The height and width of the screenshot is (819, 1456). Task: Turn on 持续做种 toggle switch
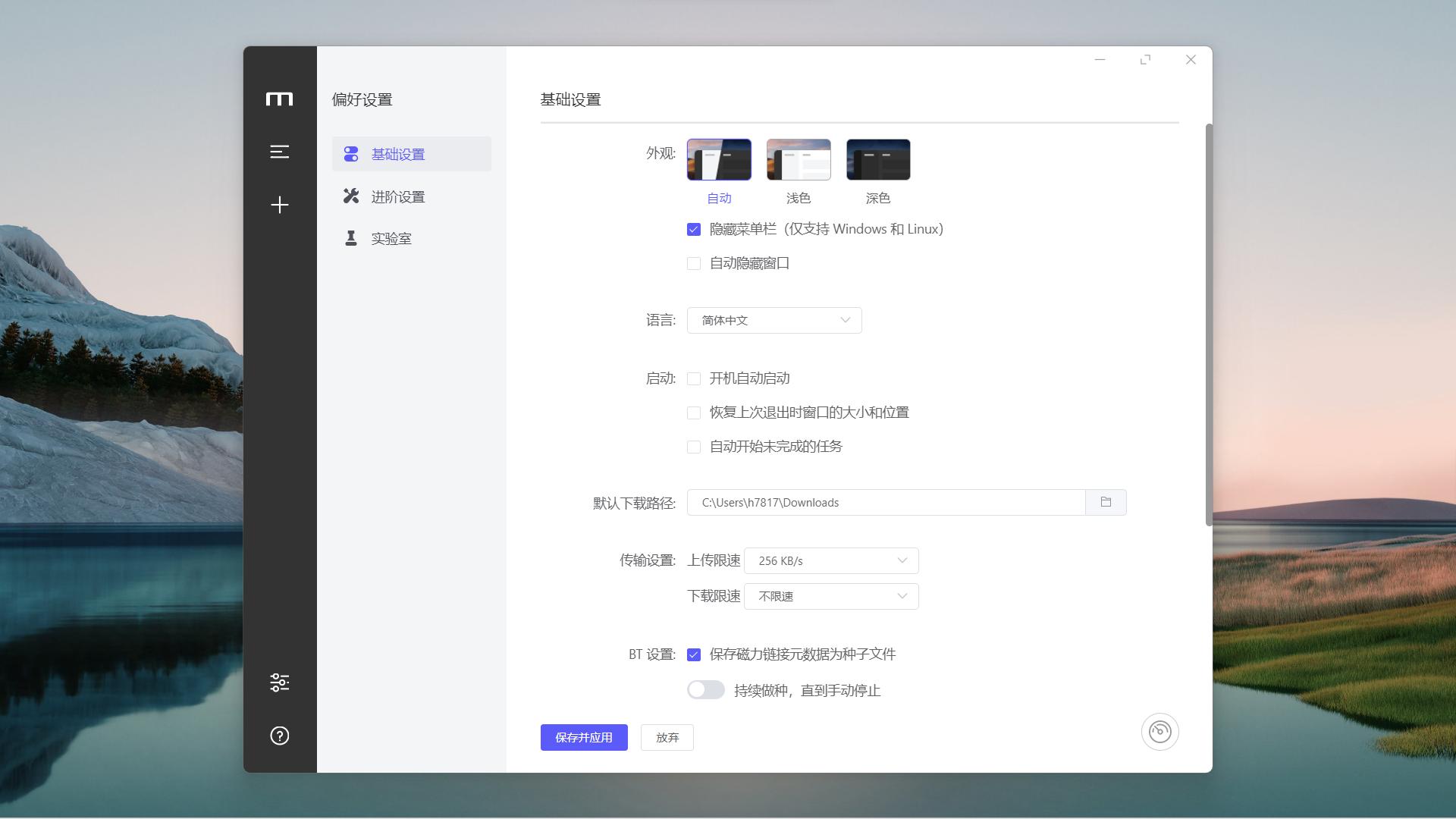[x=705, y=690]
